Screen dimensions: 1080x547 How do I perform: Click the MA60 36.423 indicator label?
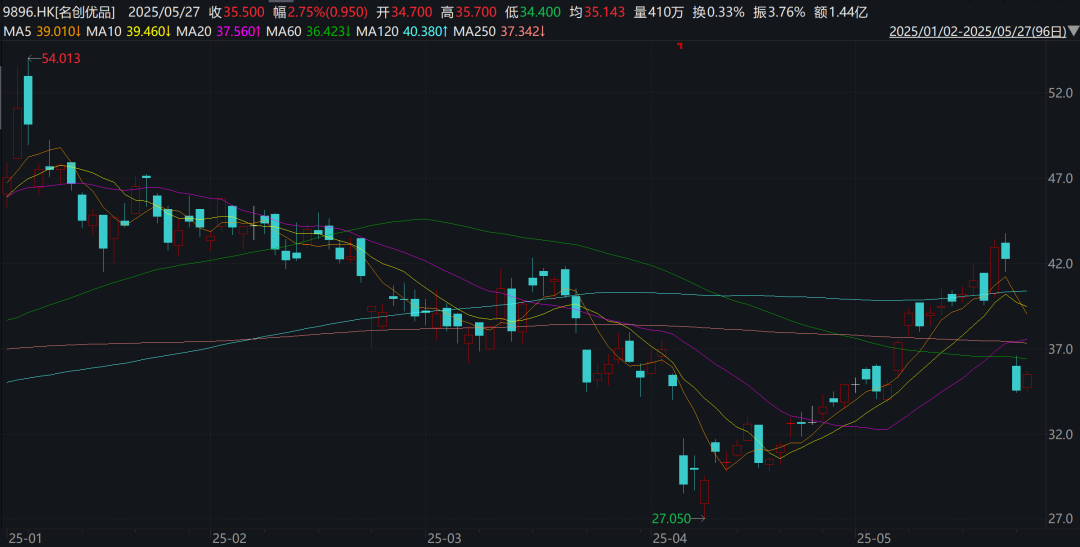tap(309, 31)
